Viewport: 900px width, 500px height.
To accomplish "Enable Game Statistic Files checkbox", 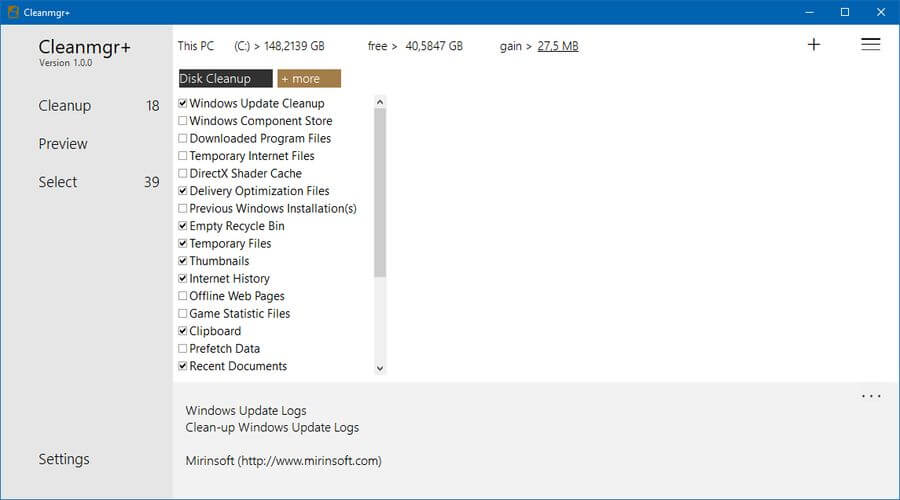I will click(x=183, y=313).
